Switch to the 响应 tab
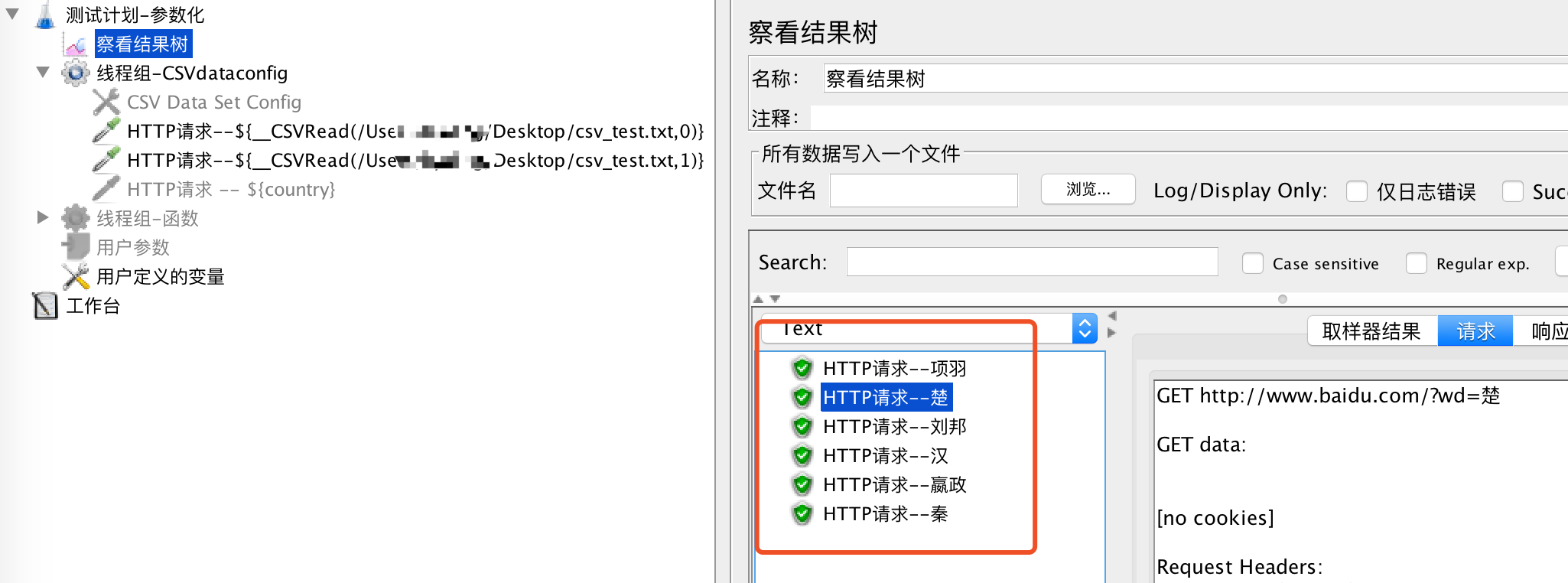The width and height of the screenshot is (1568, 583). point(1540,331)
